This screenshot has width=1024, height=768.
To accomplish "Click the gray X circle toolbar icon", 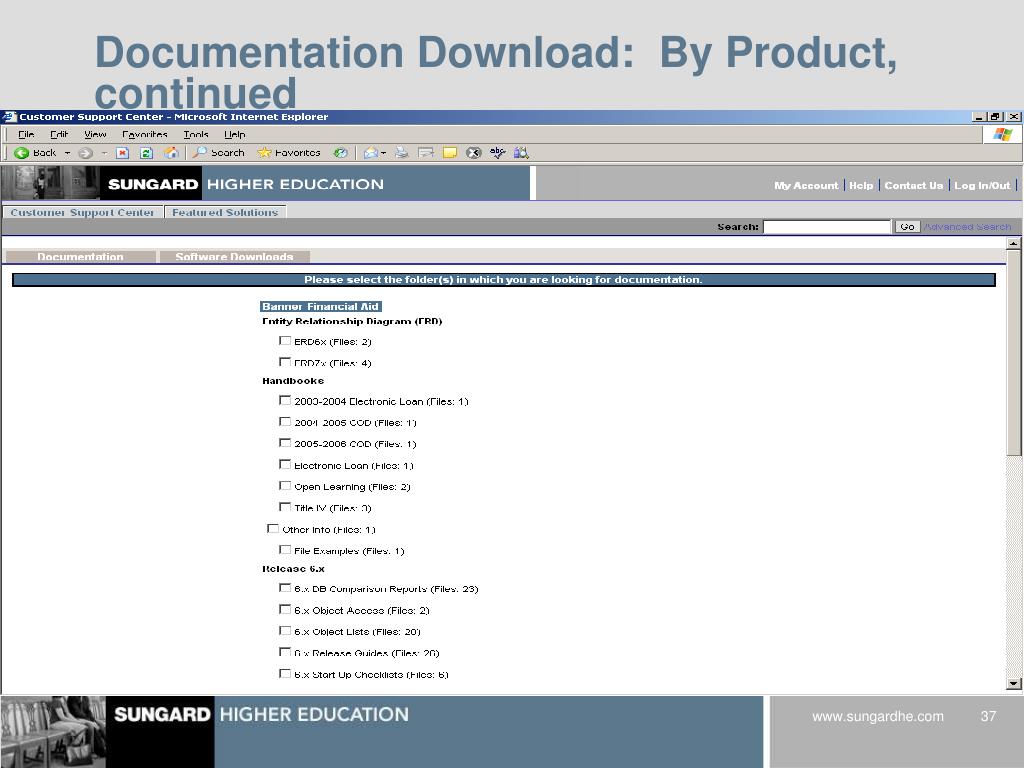I will (x=473, y=153).
